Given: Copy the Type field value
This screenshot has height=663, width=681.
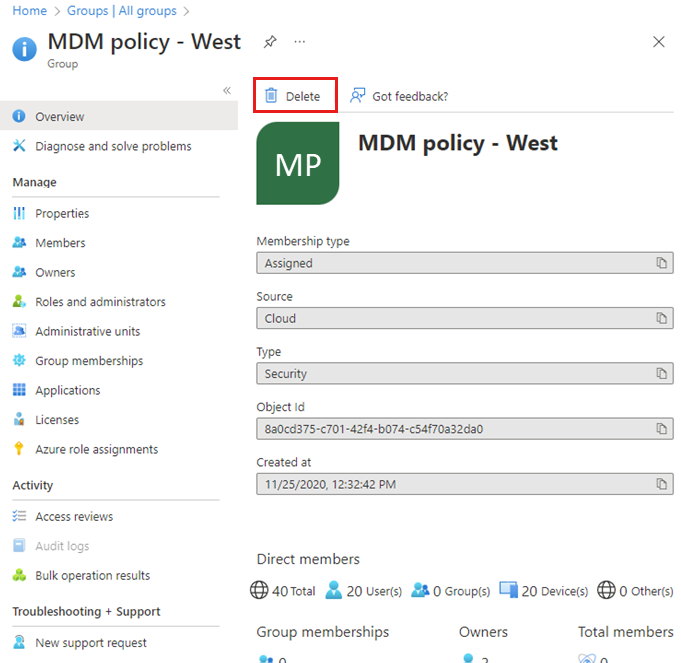Looking at the screenshot, I should (x=661, y=374).
